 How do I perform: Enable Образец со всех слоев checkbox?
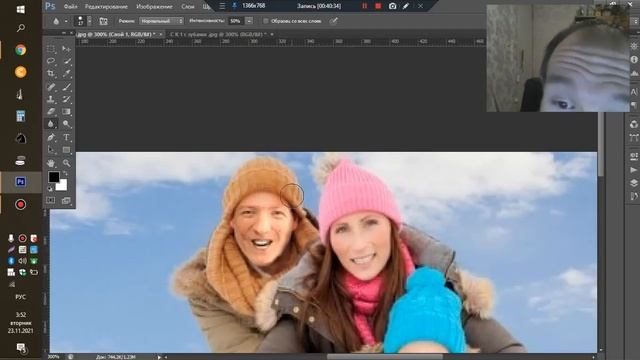click(x=265, y=21)
